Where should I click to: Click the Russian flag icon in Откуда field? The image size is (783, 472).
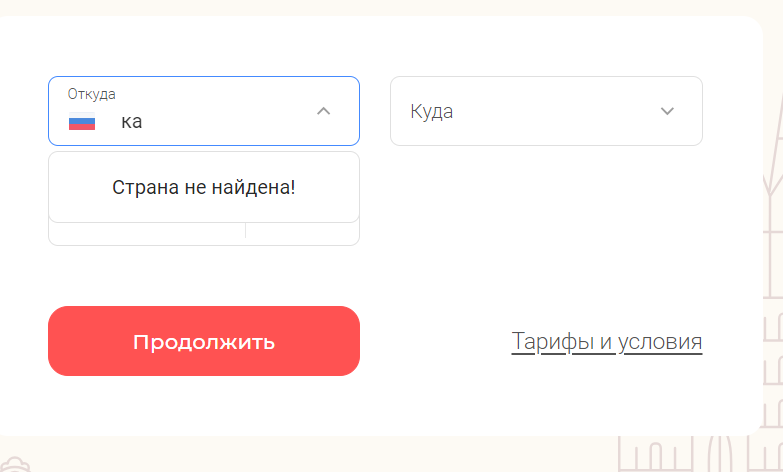(82, 121)
